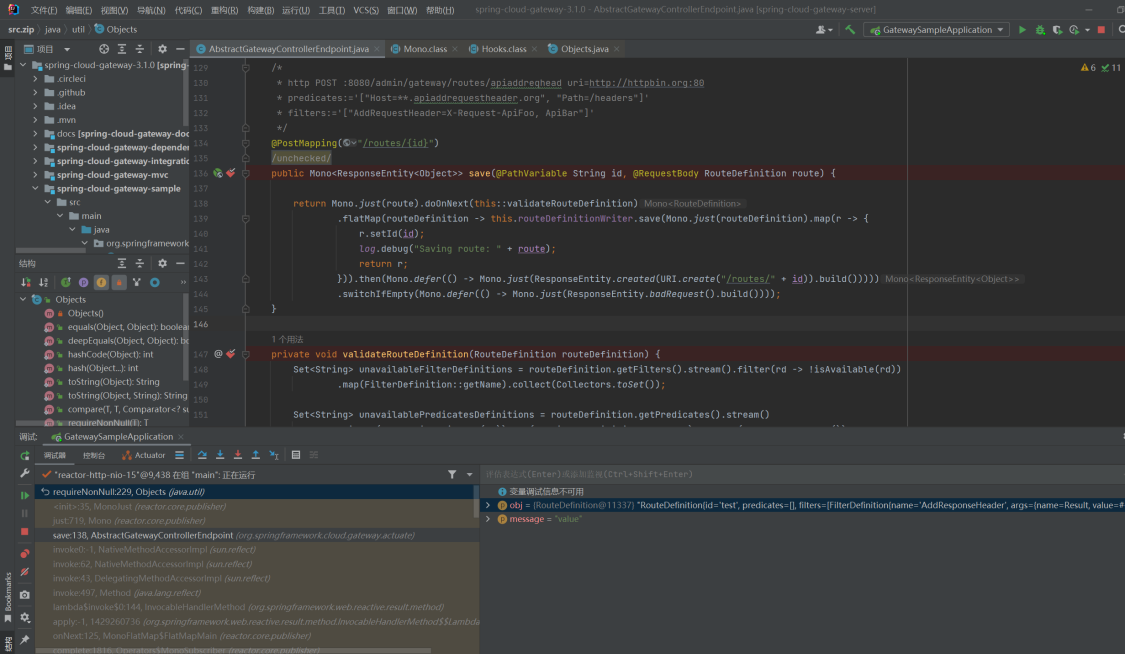Viewport: 1125px width, 654px height.
Task: Collapse the spring-cloud-gateway-3.1.0 root node
Action: pyautogui.click(x=23, y=65)
